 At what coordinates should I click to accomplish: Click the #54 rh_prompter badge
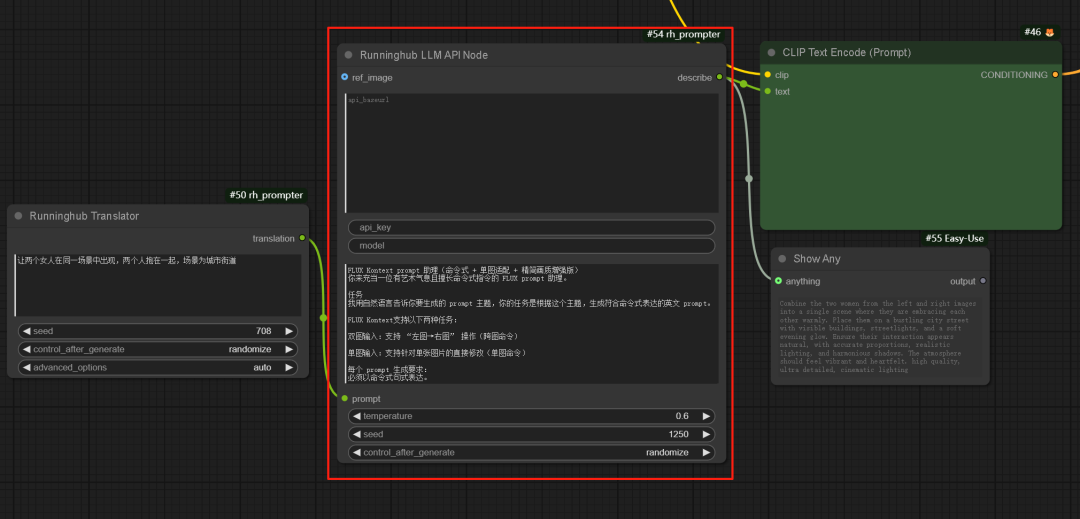point(683,34)
